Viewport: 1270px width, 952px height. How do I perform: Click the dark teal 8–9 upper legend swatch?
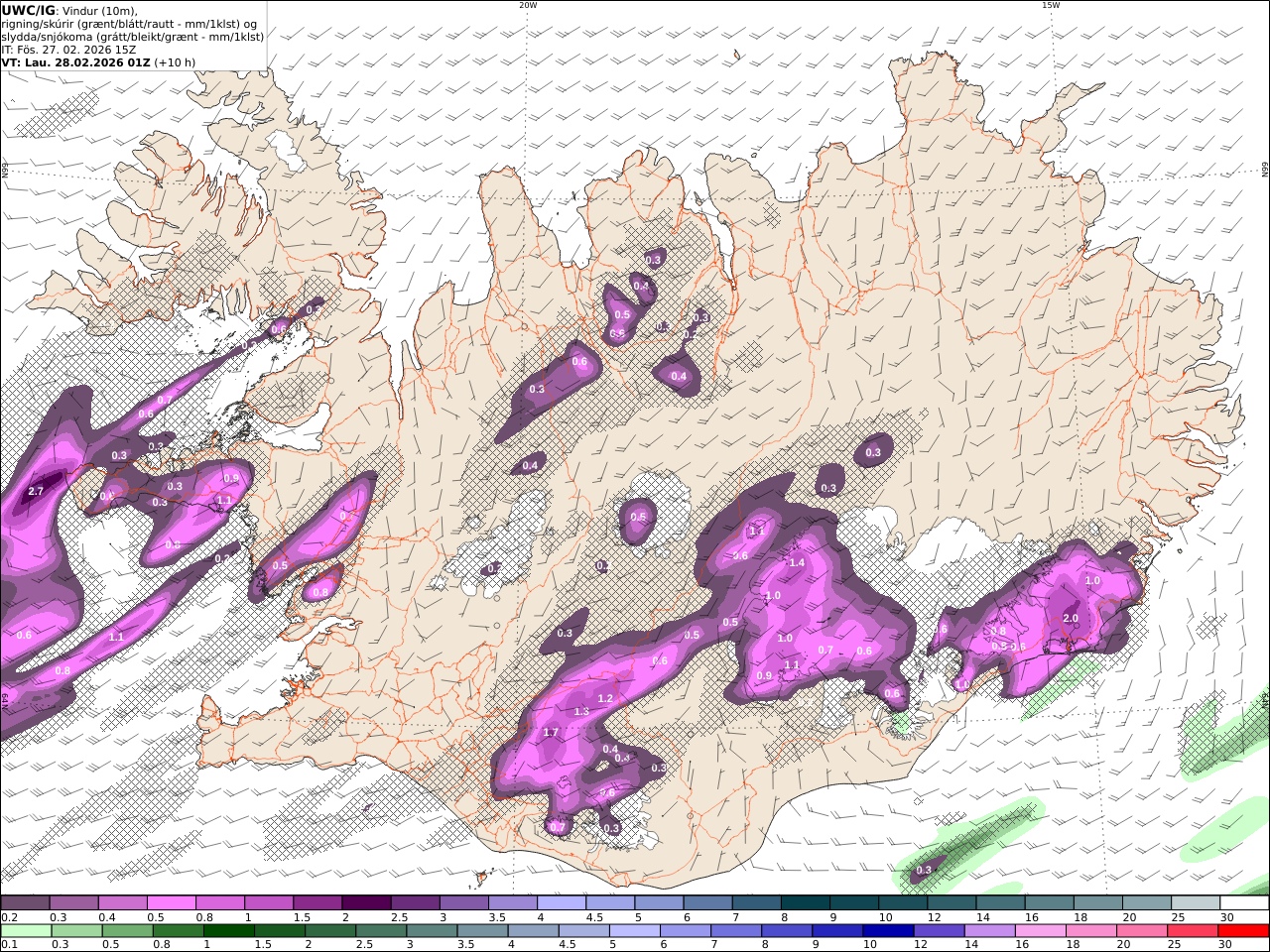tap(805, 903)
